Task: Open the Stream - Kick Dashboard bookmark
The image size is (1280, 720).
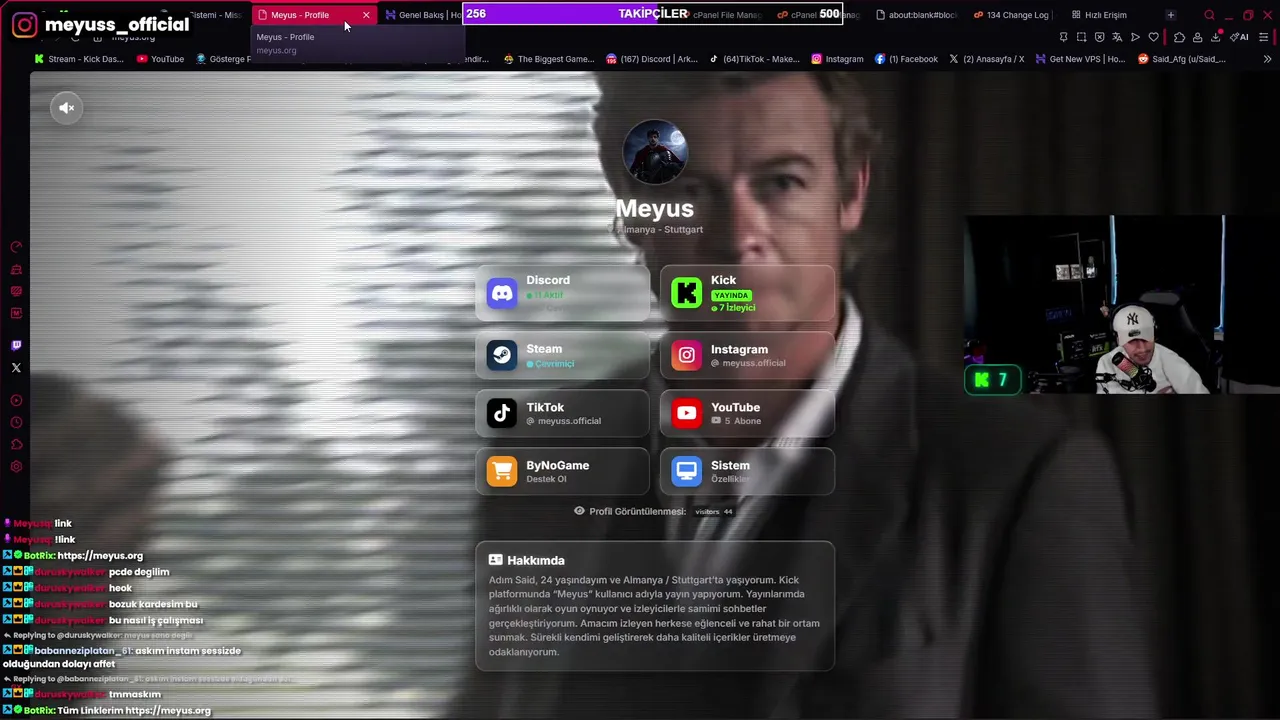Action: [x=79, y=59]
